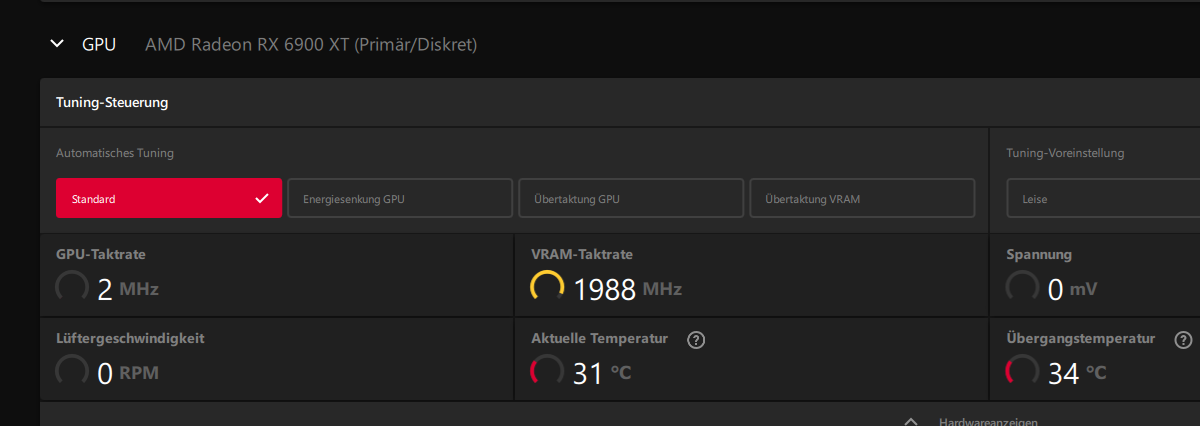This screenshot has width=1200, height=426.
Task: Click the 31 °C temperature value
Action: click(602, 374)
